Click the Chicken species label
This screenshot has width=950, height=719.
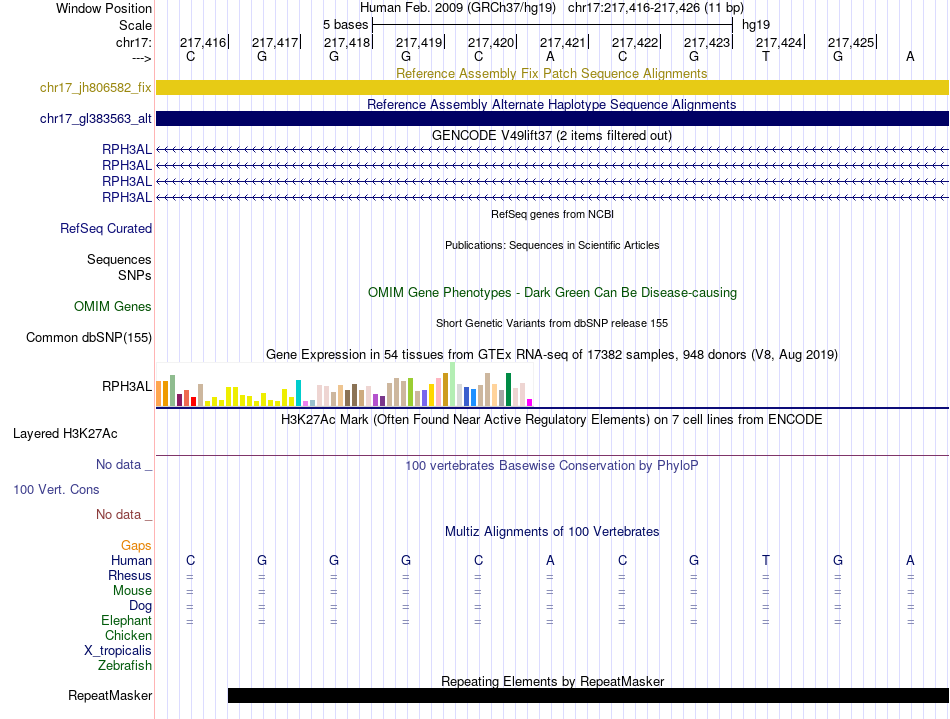128,635
